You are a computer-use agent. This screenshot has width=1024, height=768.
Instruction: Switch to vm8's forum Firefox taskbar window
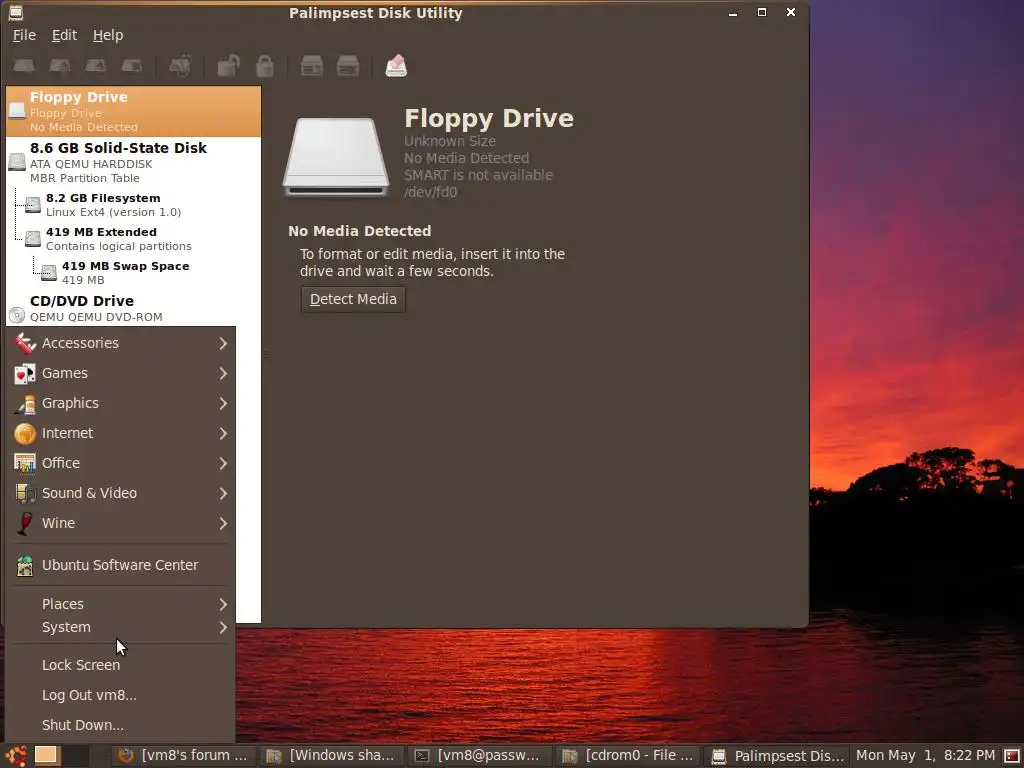tap(183, 756)
